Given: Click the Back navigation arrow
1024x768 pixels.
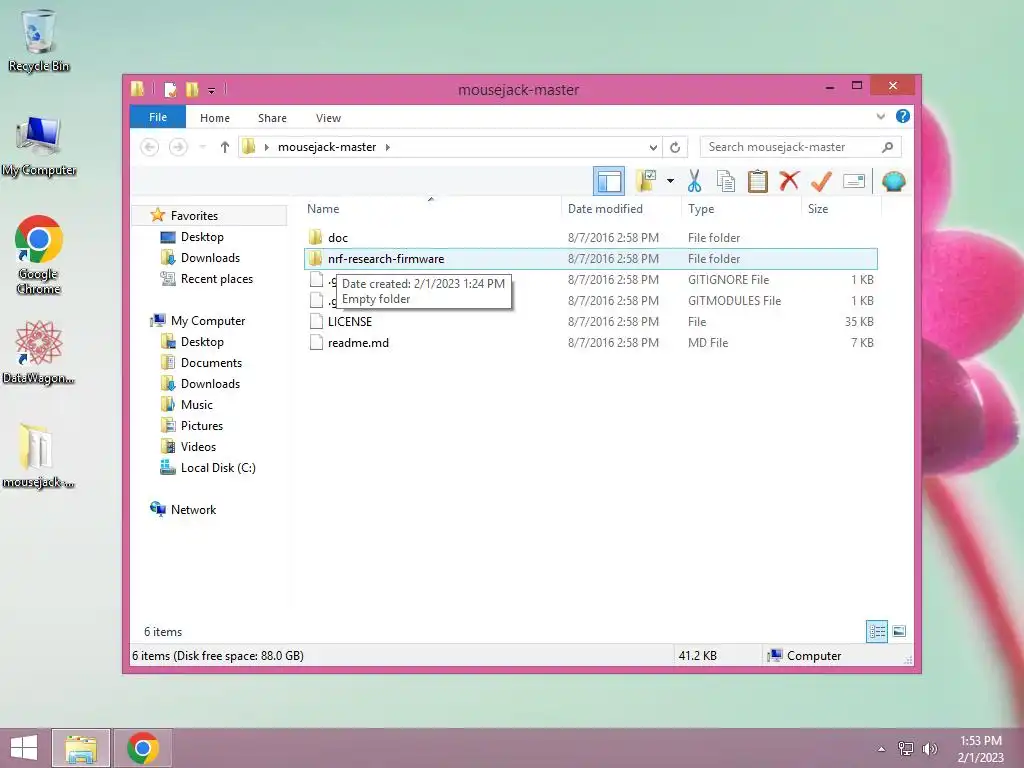Looking at the screenshot, I should coord(150,147).
